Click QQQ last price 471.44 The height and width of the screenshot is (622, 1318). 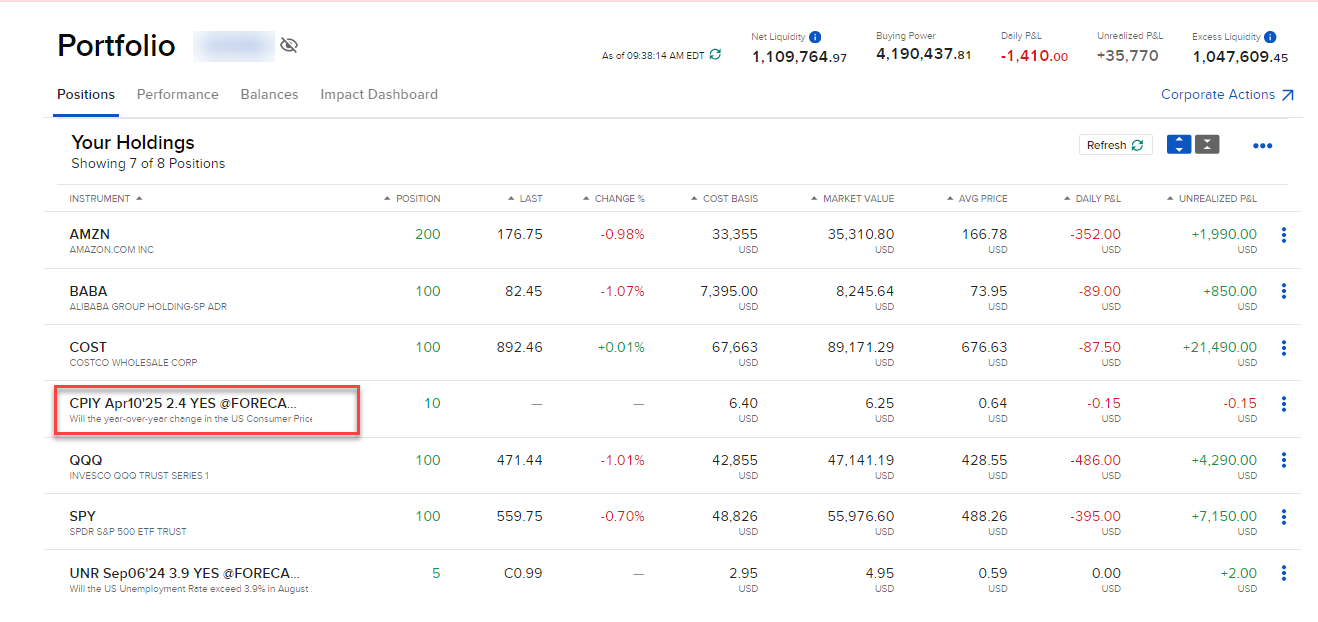coord(520,461)
